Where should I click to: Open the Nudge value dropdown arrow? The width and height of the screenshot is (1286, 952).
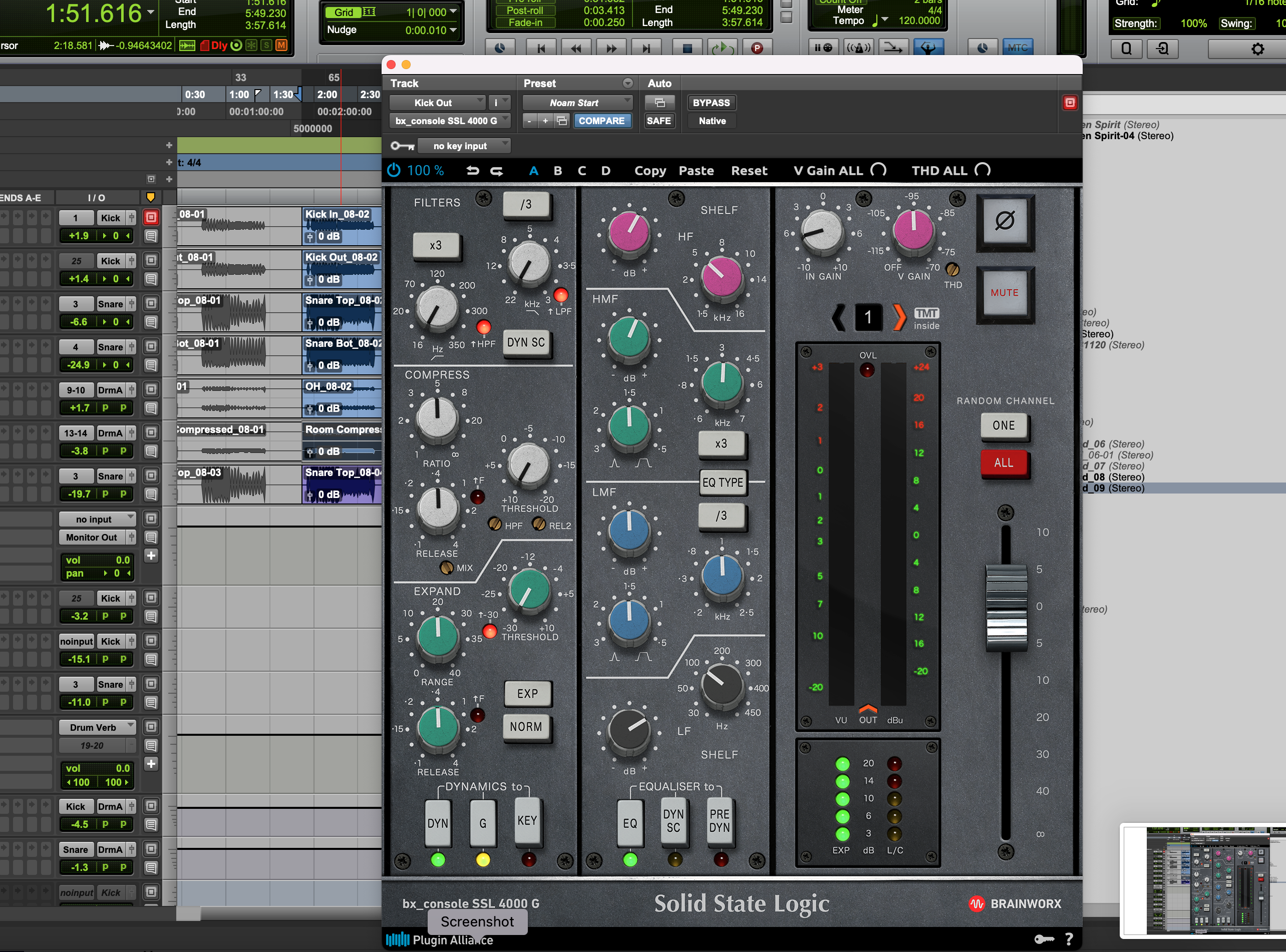tap(453, 30)
